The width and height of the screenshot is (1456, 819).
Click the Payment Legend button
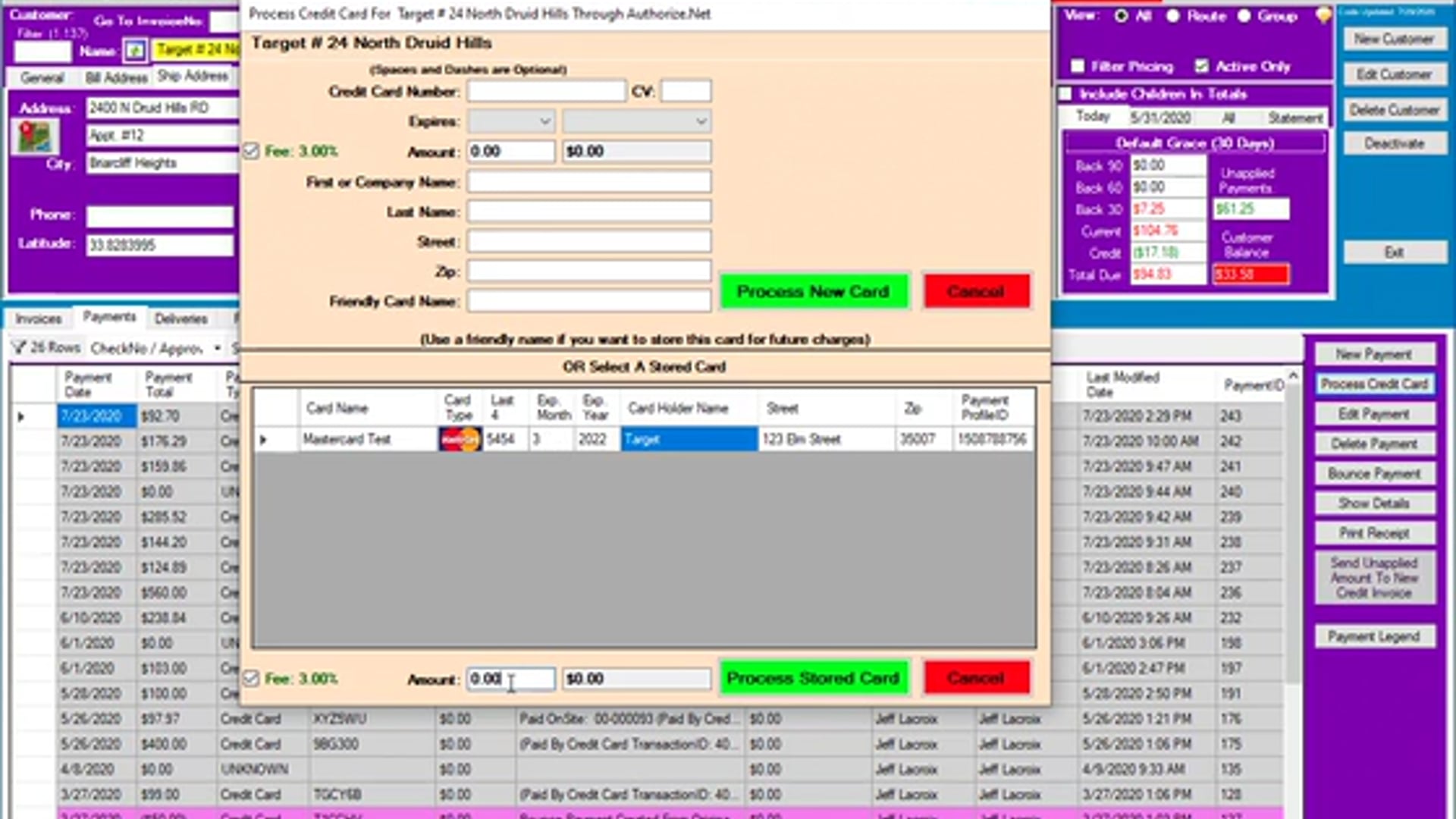point(1374,636)
